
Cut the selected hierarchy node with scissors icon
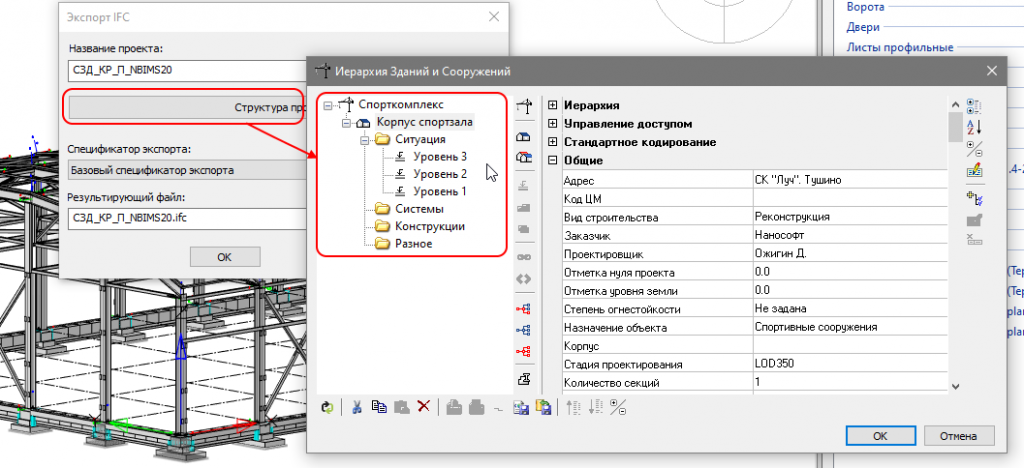(x=357, y=407)
